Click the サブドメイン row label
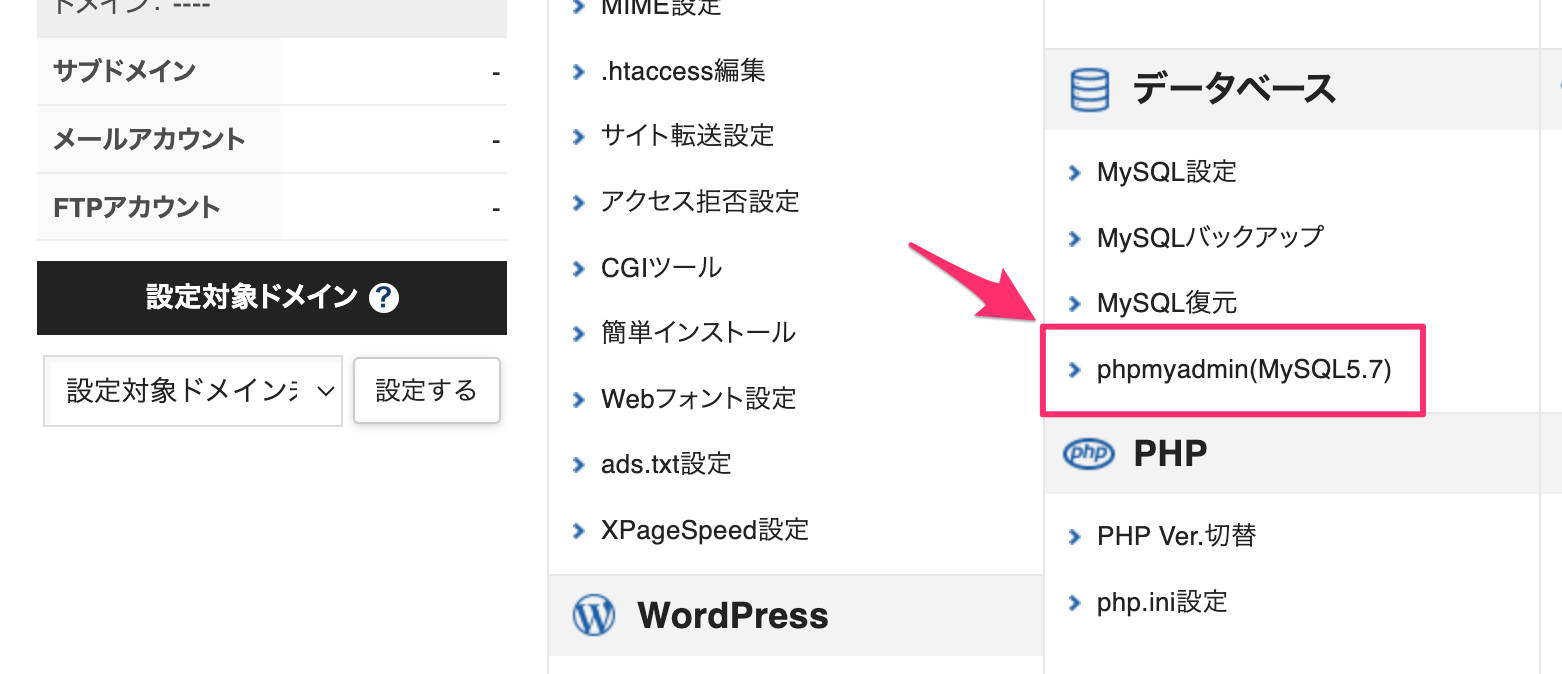 coord(124,72)
